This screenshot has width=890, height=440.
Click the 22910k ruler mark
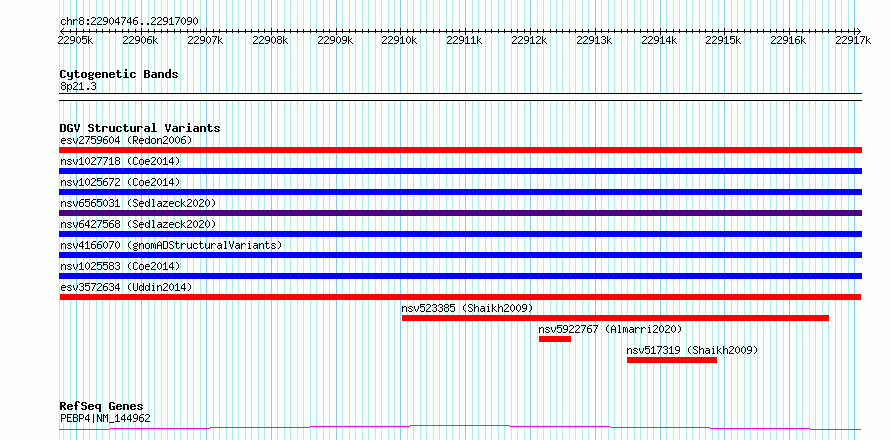click(400, 40)
